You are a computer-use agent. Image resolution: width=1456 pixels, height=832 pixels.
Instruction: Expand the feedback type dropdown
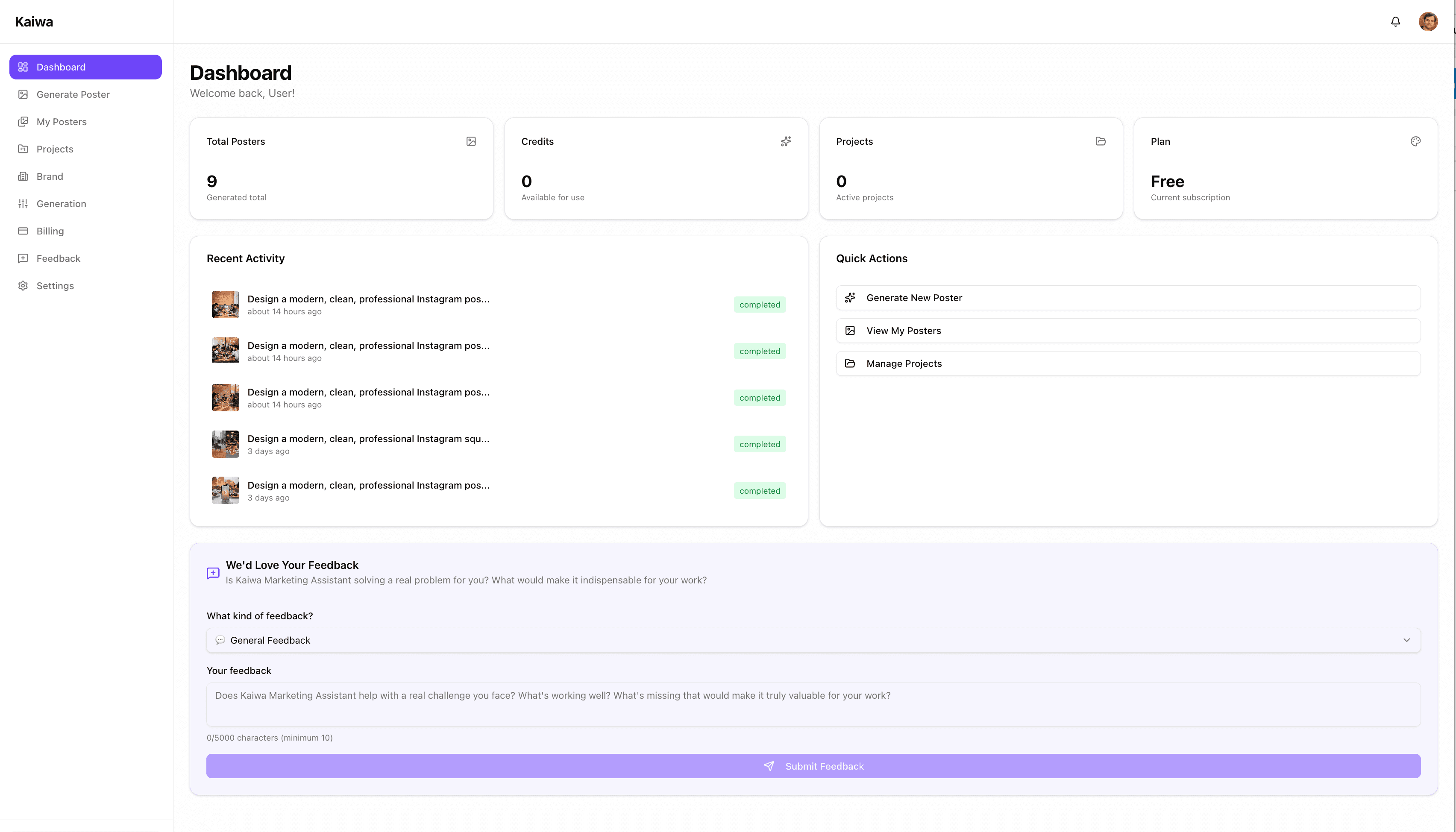pos(1406,640)
